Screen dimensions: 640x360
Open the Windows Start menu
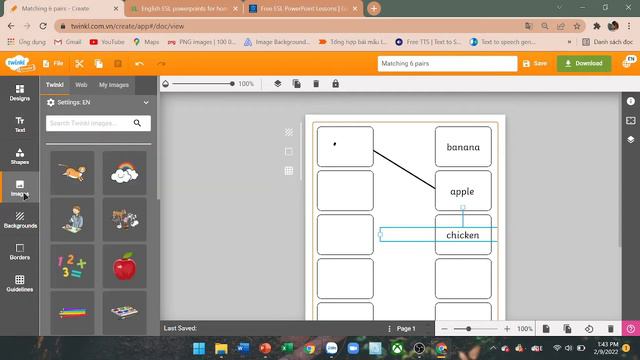click(199, 349)
